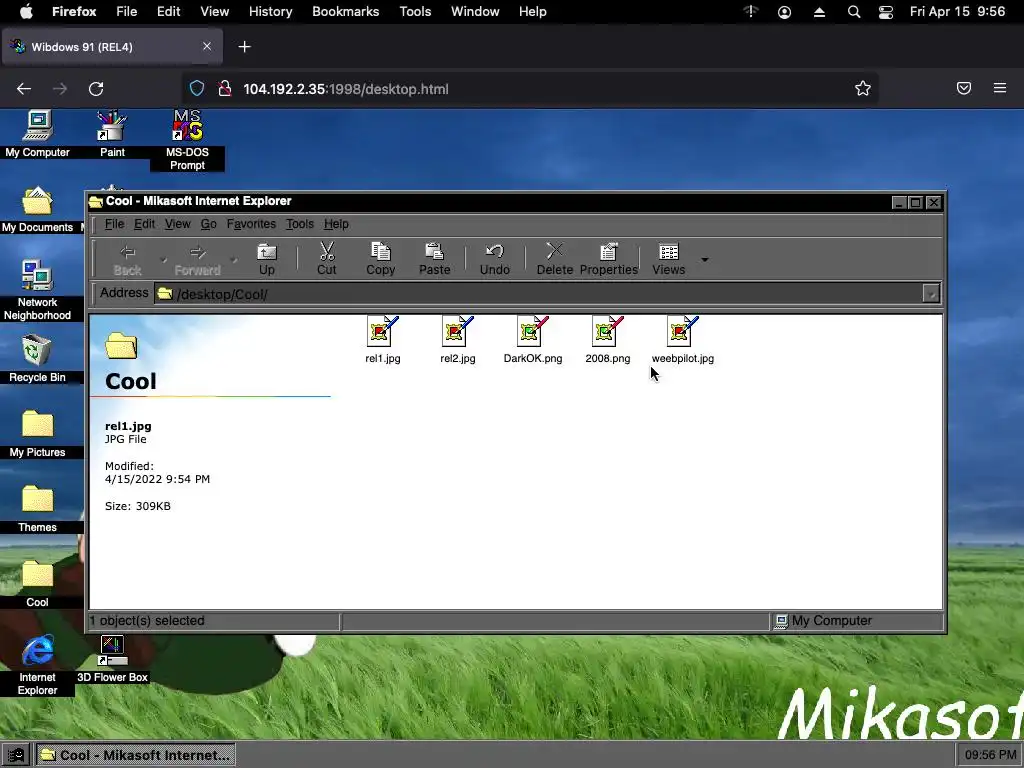Open the explorer Help menu
The image size is (1024, 768).
point(336,224)
